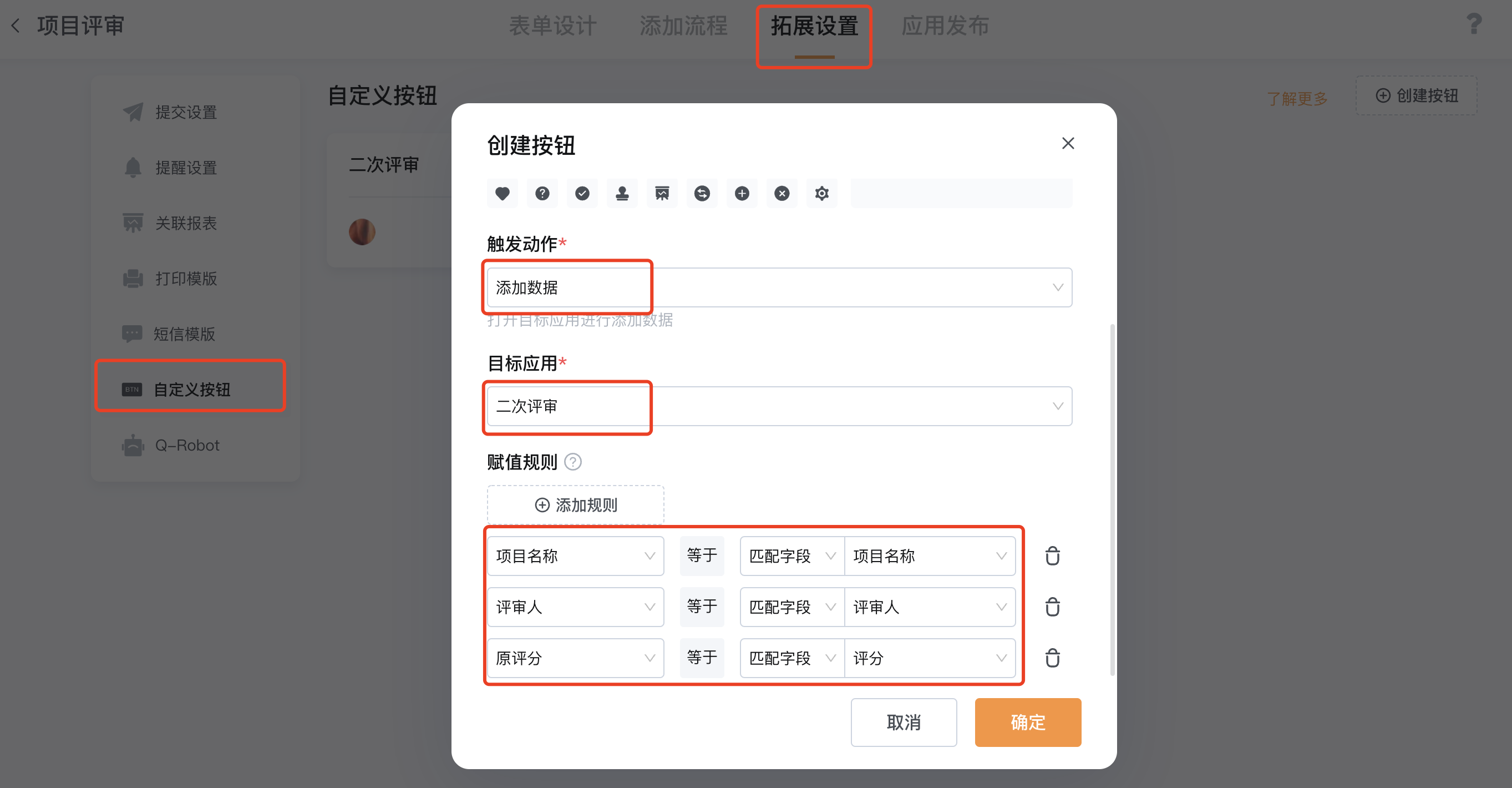Open the 评分 source field dropdown

(x=930, y=658)
